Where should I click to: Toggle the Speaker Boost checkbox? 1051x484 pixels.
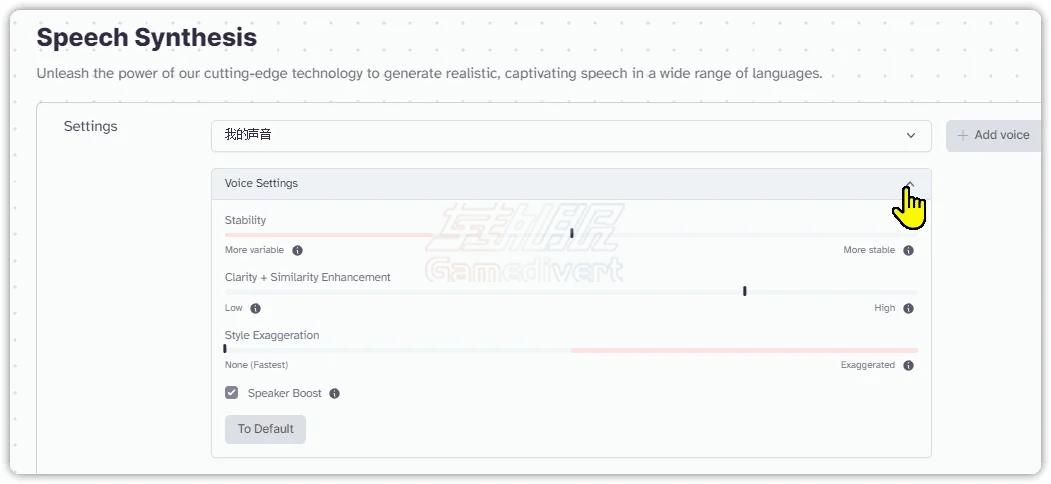(232, 393)
